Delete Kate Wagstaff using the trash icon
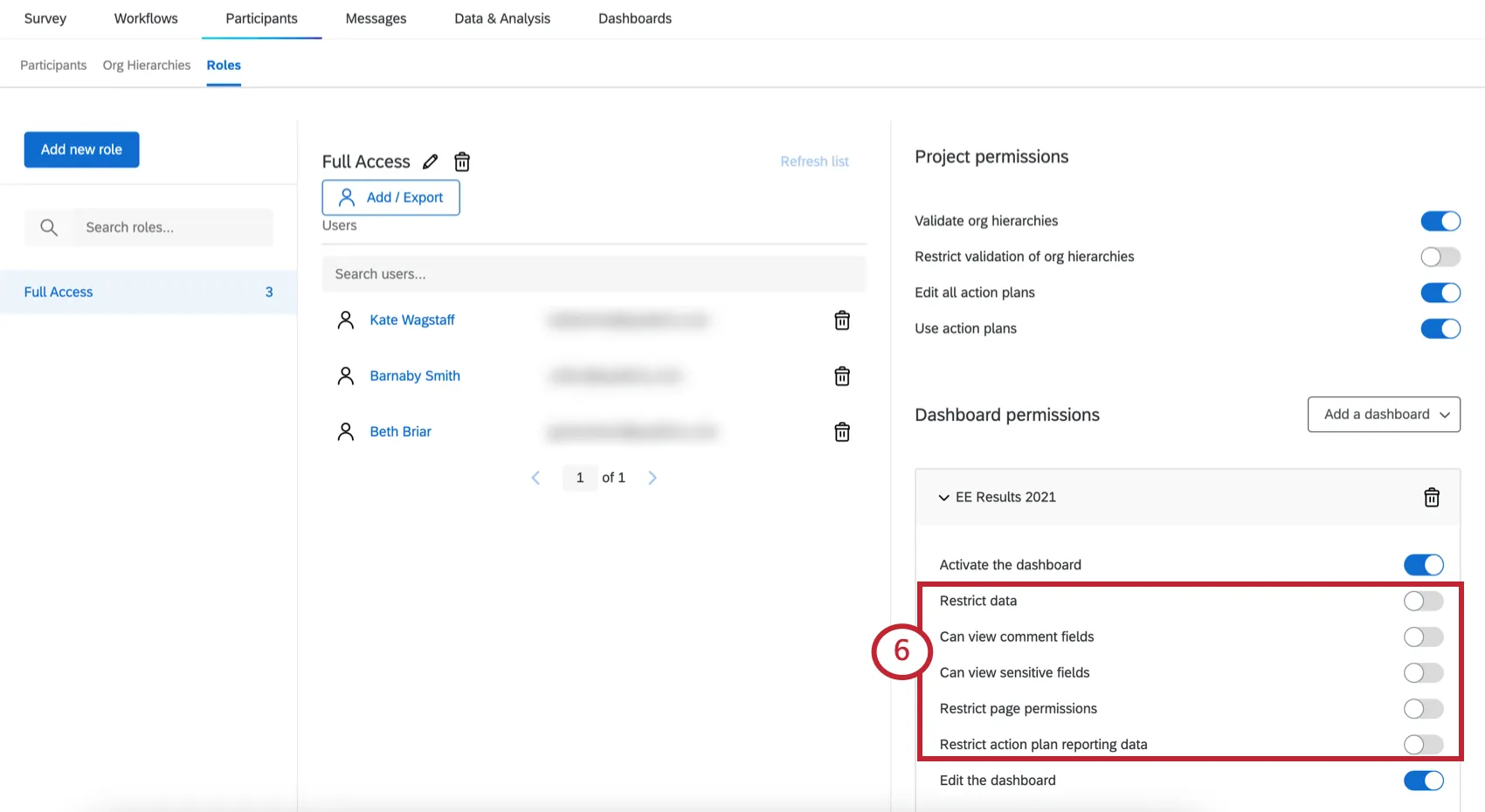Screen dimensions: 1485x812 (x=841, y=320)
